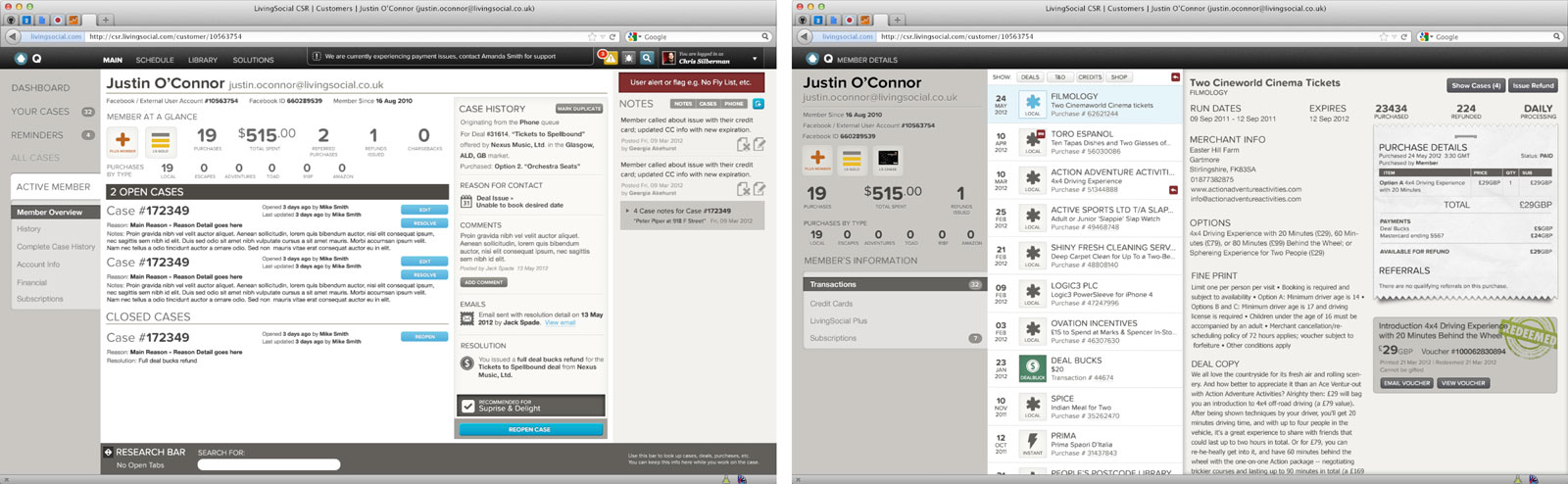Toggle the Phone filter in Notes panel

coord(734,104)
